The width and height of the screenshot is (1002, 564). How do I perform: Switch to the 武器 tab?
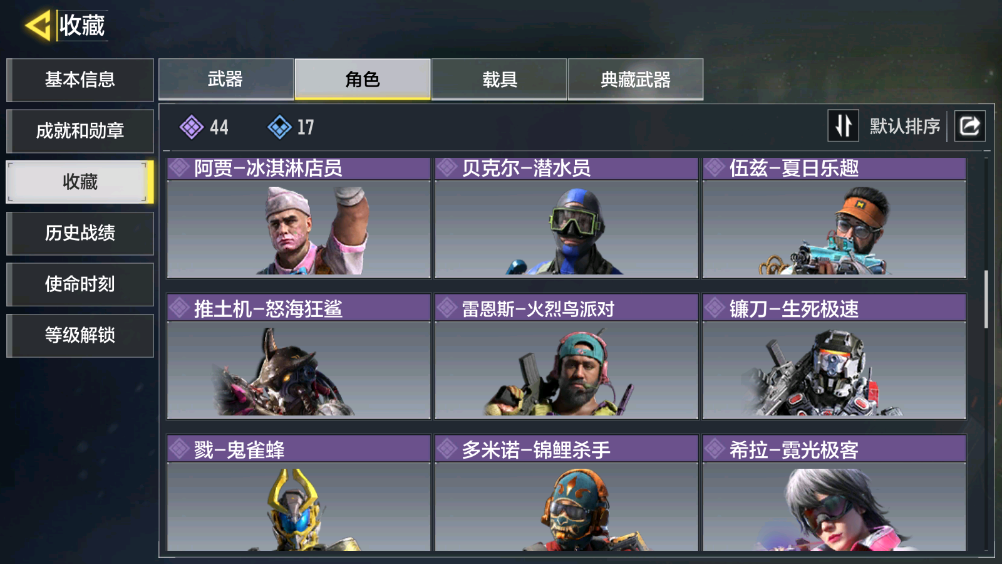(226, 79)
